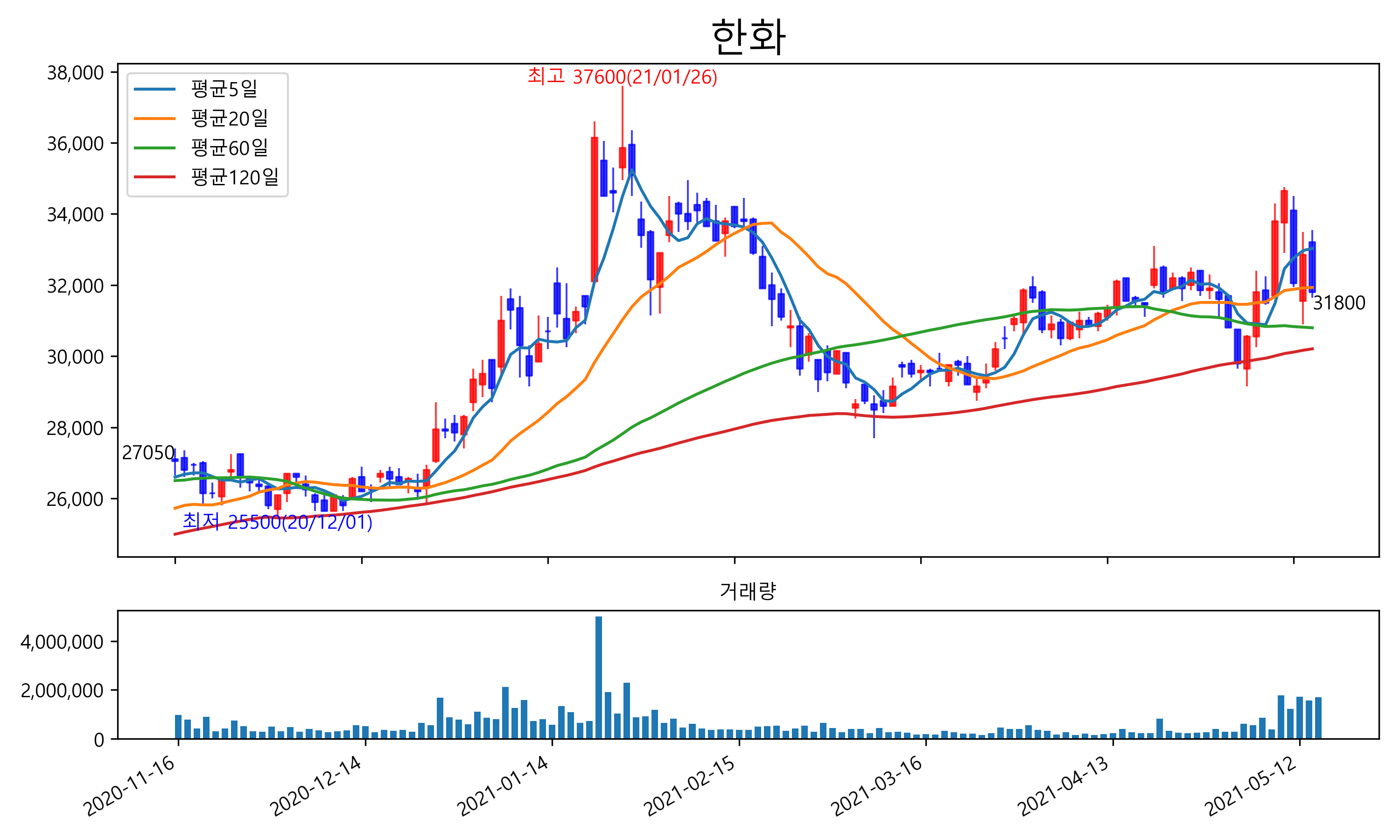Click the 평균20일 orange legend line
Image resolution: width=1400 pixels, height=840 pixels.
point(154,119)
